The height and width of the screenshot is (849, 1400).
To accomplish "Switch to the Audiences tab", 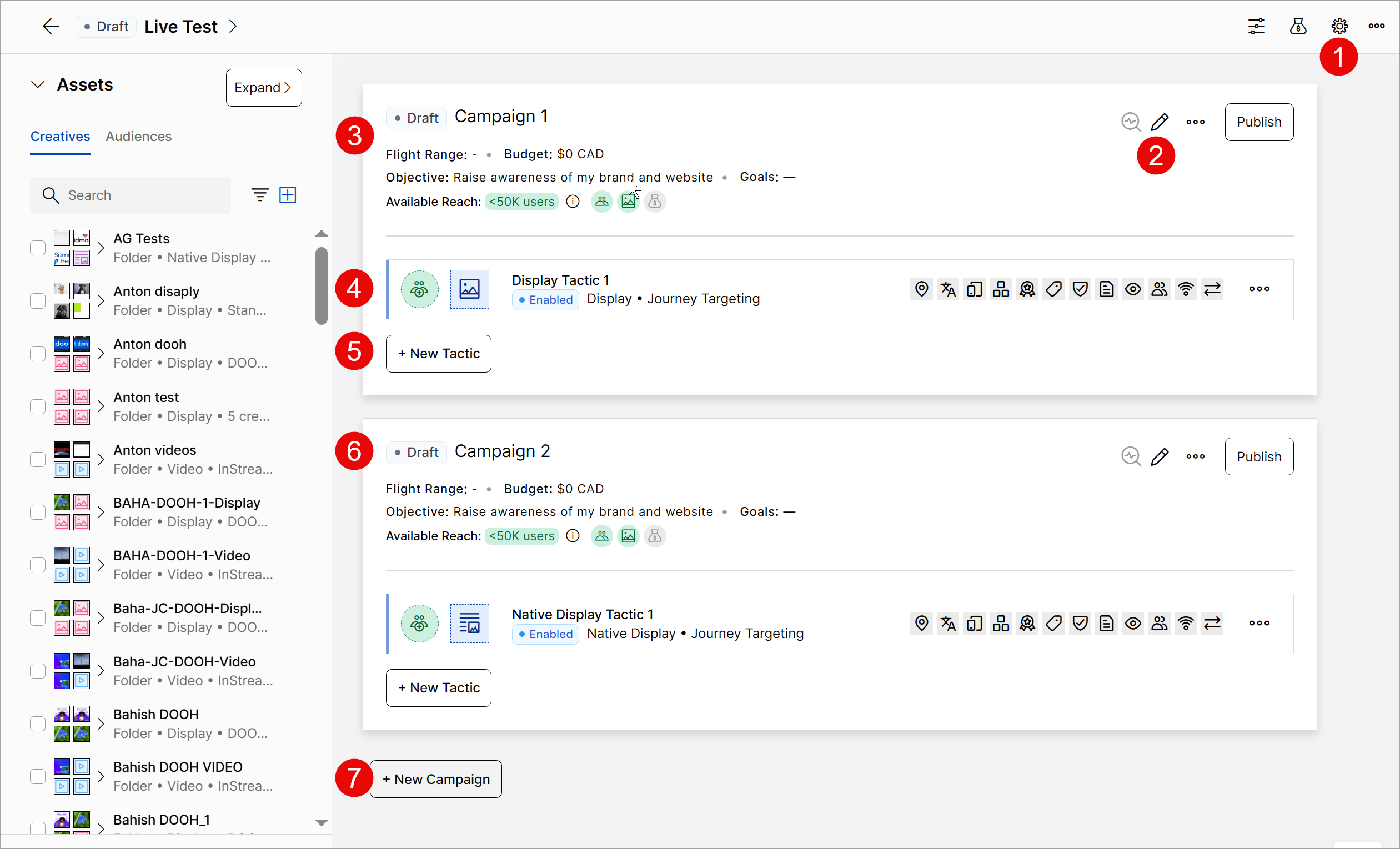I will coord(138,137).
